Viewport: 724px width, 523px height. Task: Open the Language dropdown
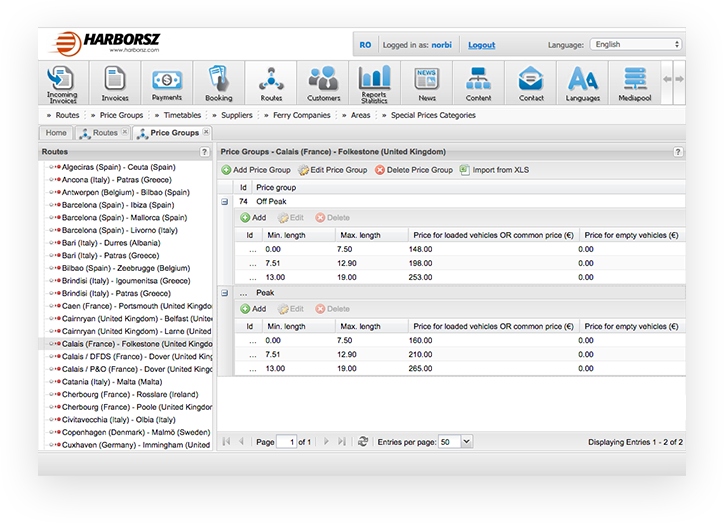click(636, 45)
